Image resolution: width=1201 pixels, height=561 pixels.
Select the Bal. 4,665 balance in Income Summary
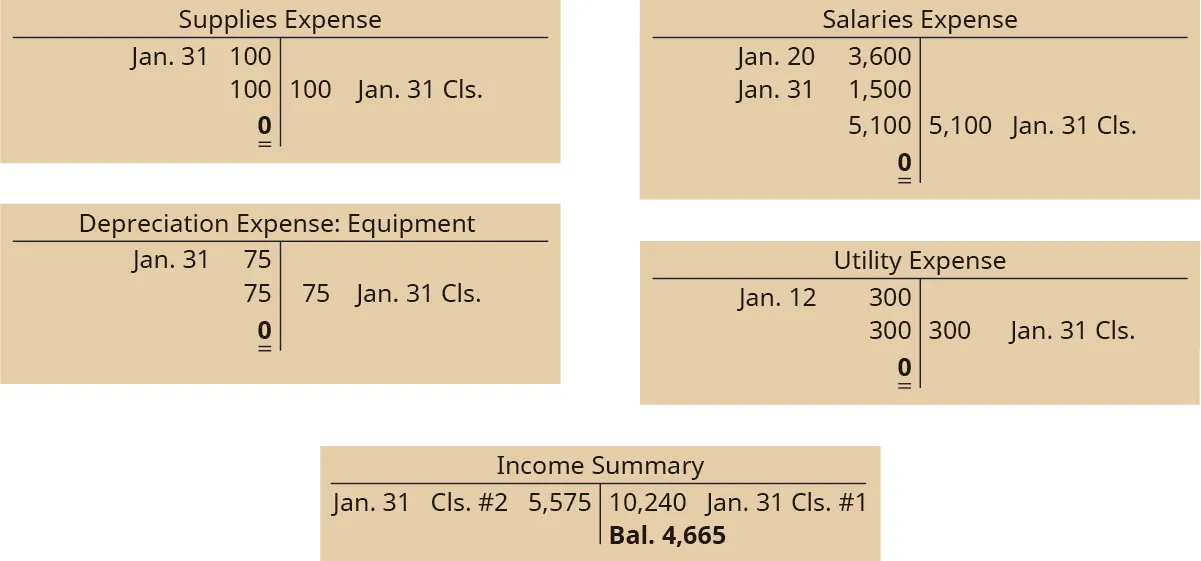tap(667, 536)
